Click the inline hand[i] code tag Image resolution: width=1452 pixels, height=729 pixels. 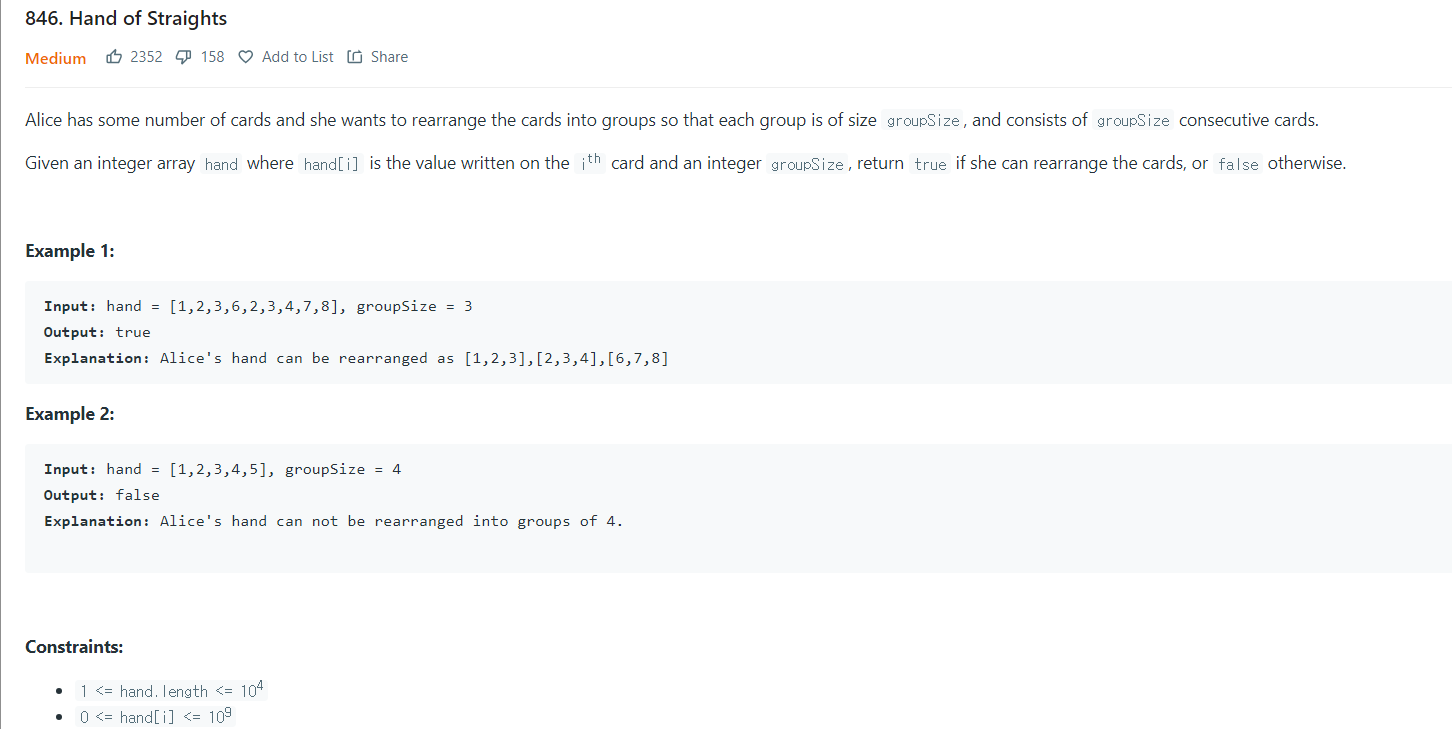pos(331,163)
